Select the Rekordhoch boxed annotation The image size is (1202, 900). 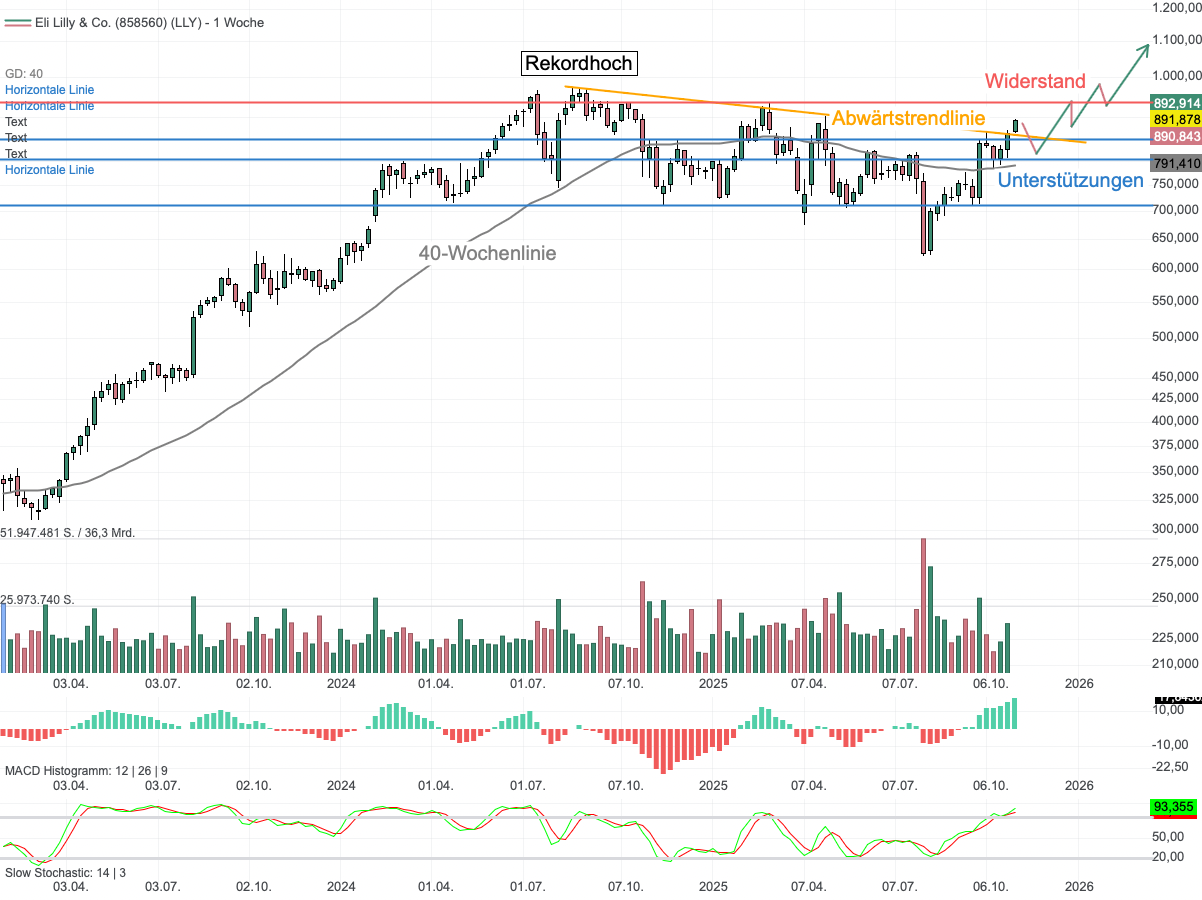pos(579,63)
